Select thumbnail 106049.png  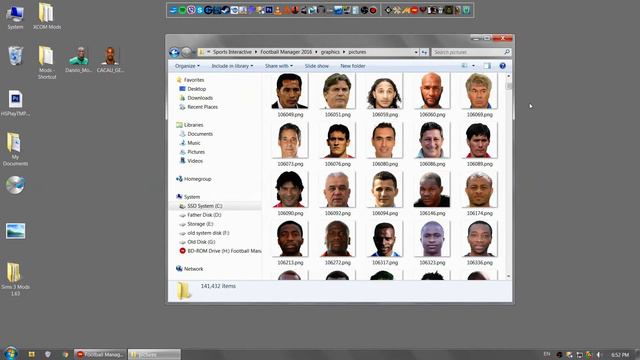pos(290,91)
